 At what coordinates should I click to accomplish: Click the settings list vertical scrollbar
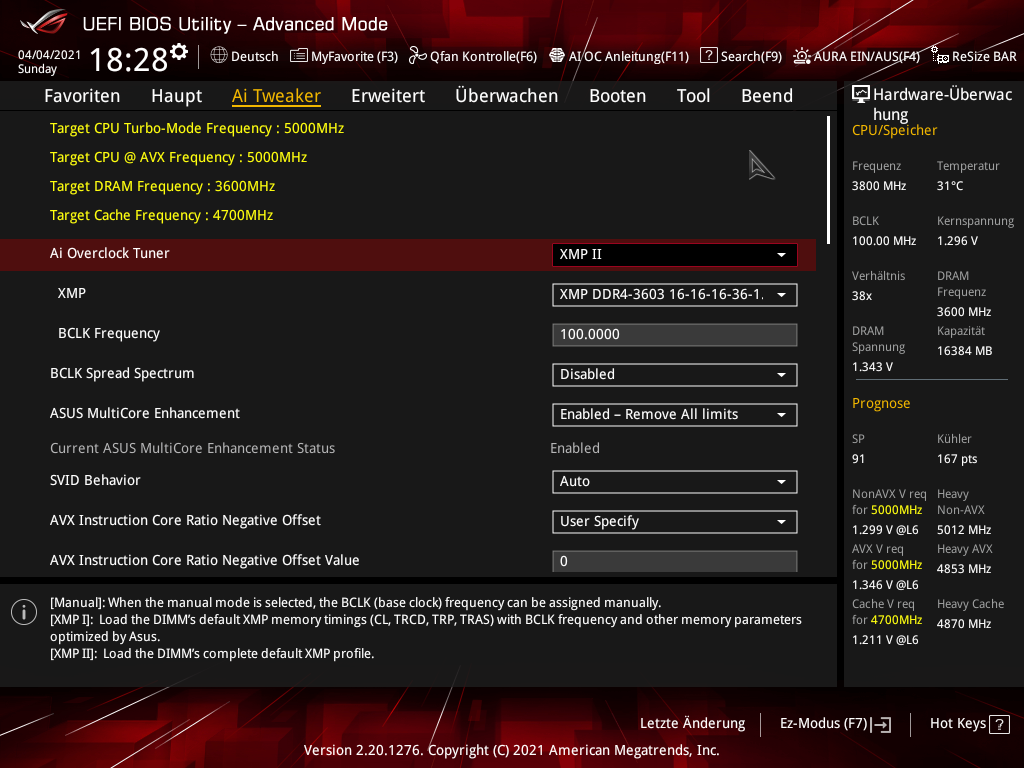[x=828, y=180]
